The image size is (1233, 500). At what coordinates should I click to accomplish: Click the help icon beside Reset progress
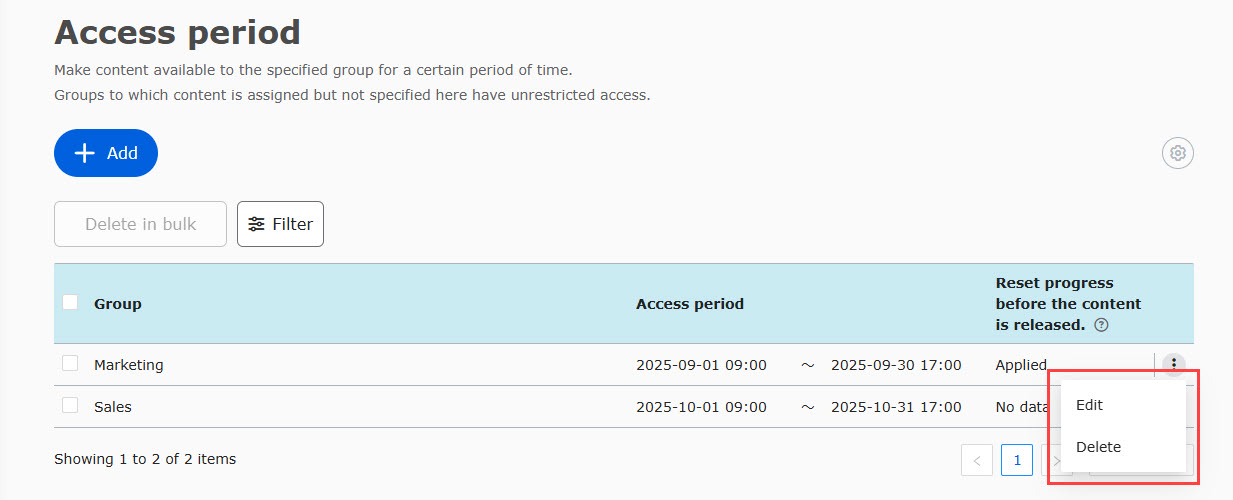point(1101,325)
